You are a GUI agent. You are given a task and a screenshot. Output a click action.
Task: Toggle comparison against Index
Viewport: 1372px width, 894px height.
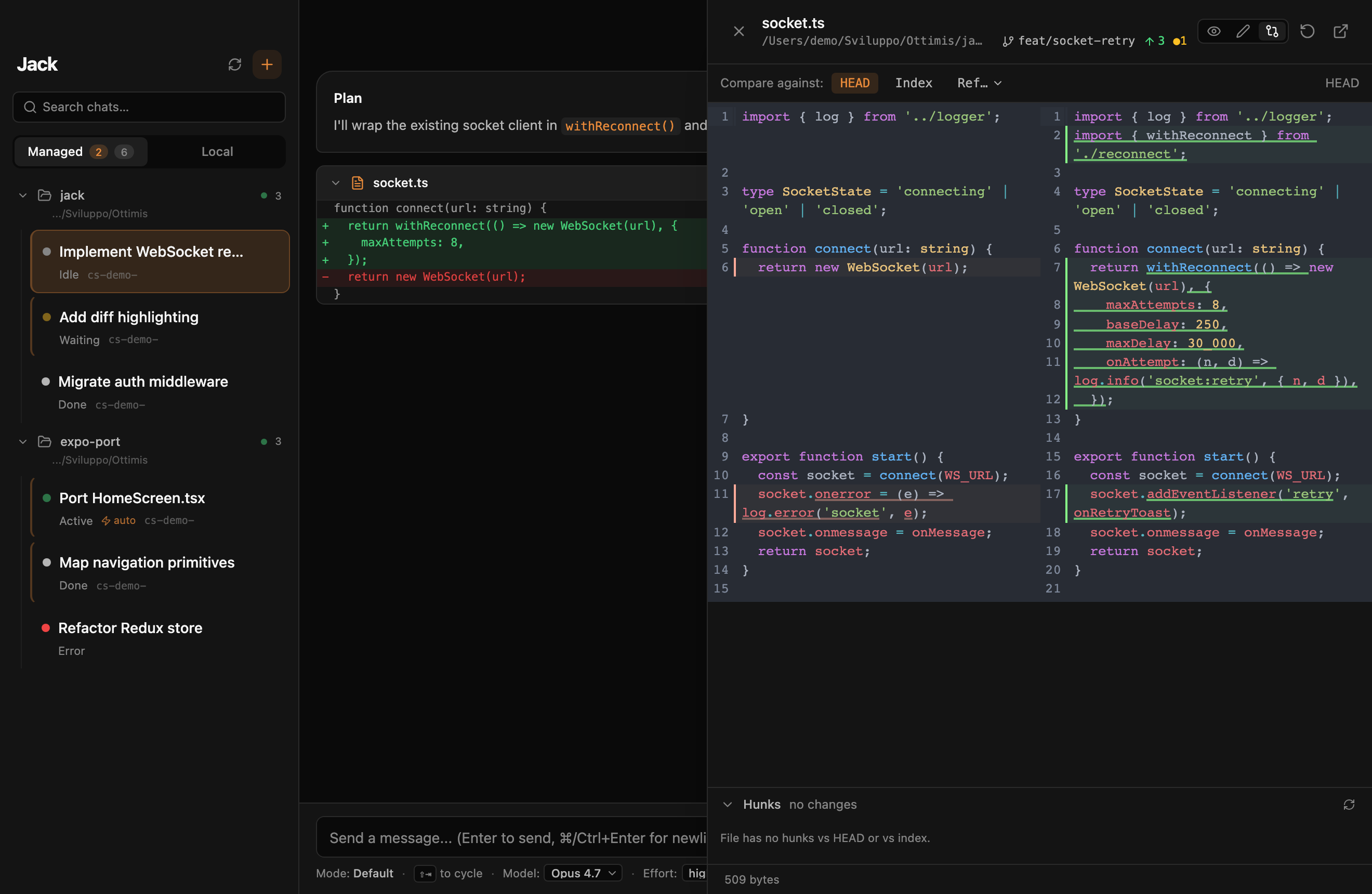click(x=914, y=83)
